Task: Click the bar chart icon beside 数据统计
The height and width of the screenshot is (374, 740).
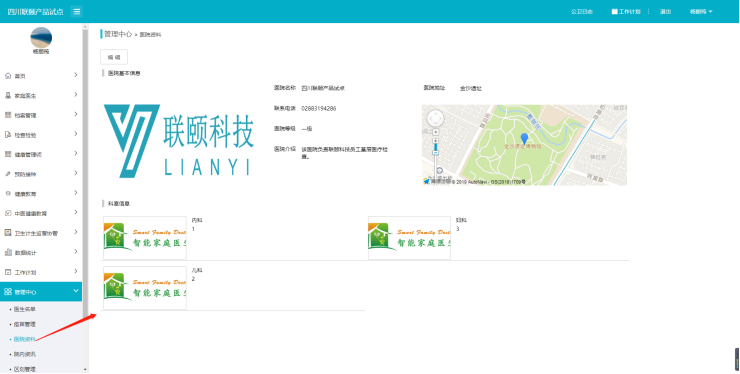Action: point(8,253)
